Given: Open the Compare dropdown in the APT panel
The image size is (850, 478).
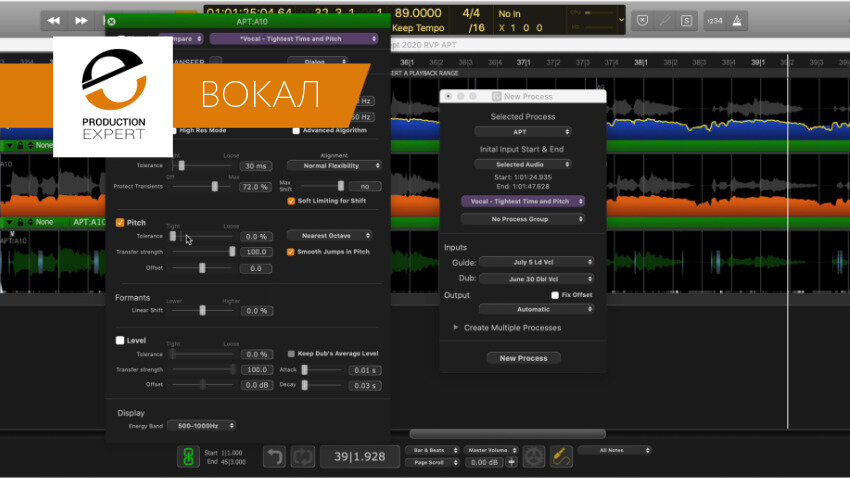Looking at the screenshot, I should click(181, 39).
